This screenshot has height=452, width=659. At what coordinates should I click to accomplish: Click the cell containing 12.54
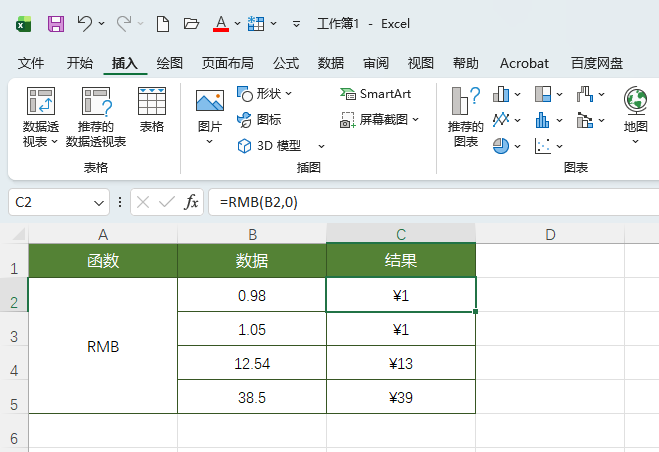point(252,363)
